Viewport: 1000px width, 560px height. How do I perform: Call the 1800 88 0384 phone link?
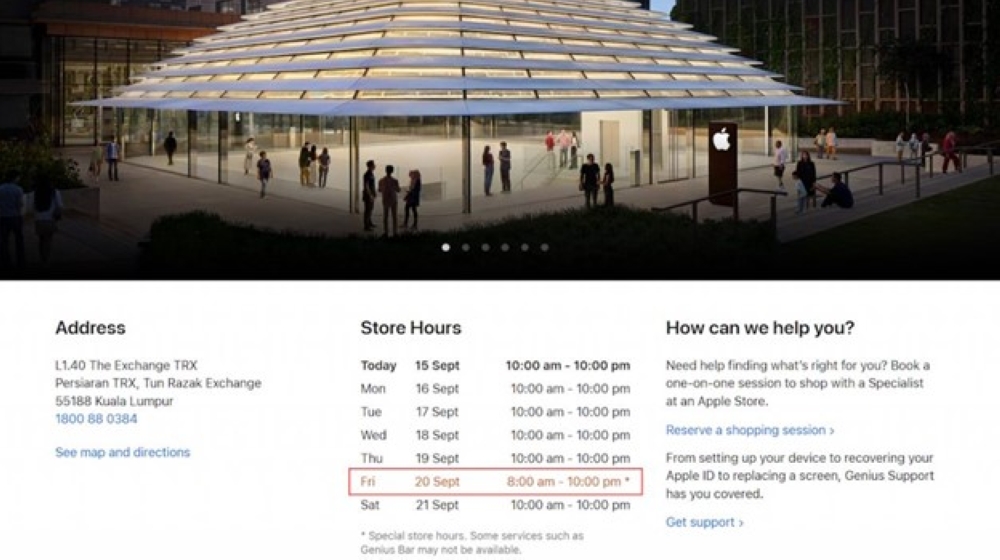pyautogui.click(x=96, y=419)
